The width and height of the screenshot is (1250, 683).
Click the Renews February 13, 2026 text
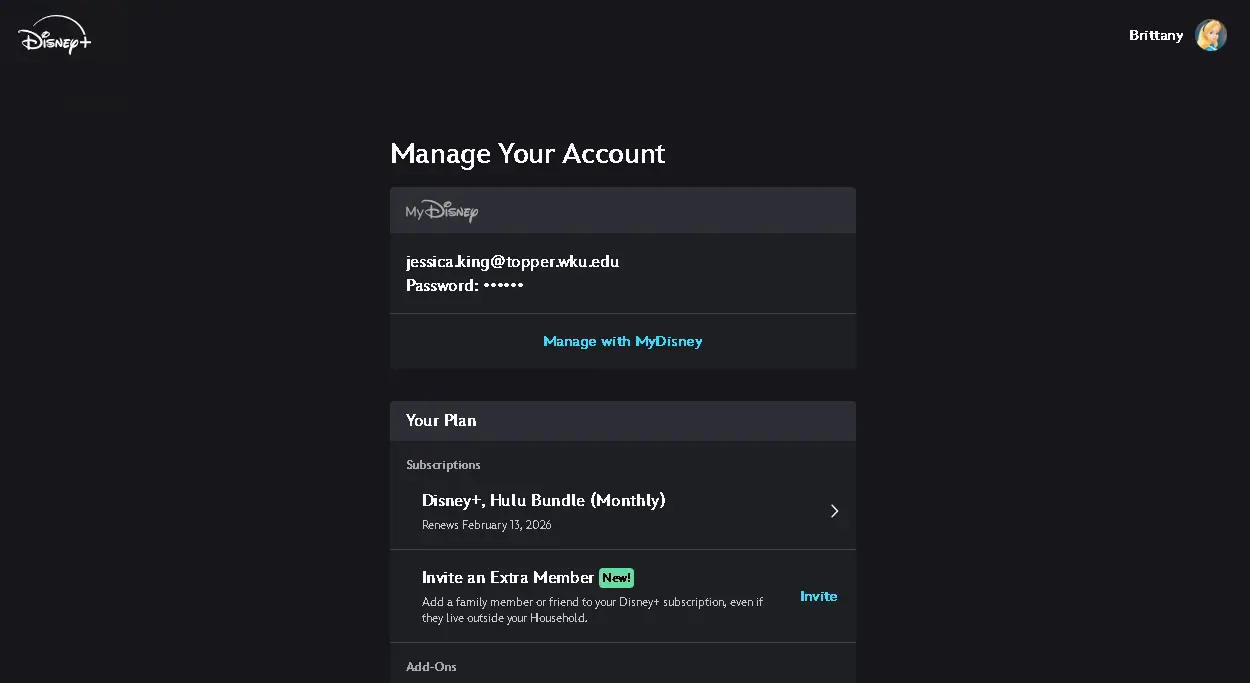pos(486,525)
